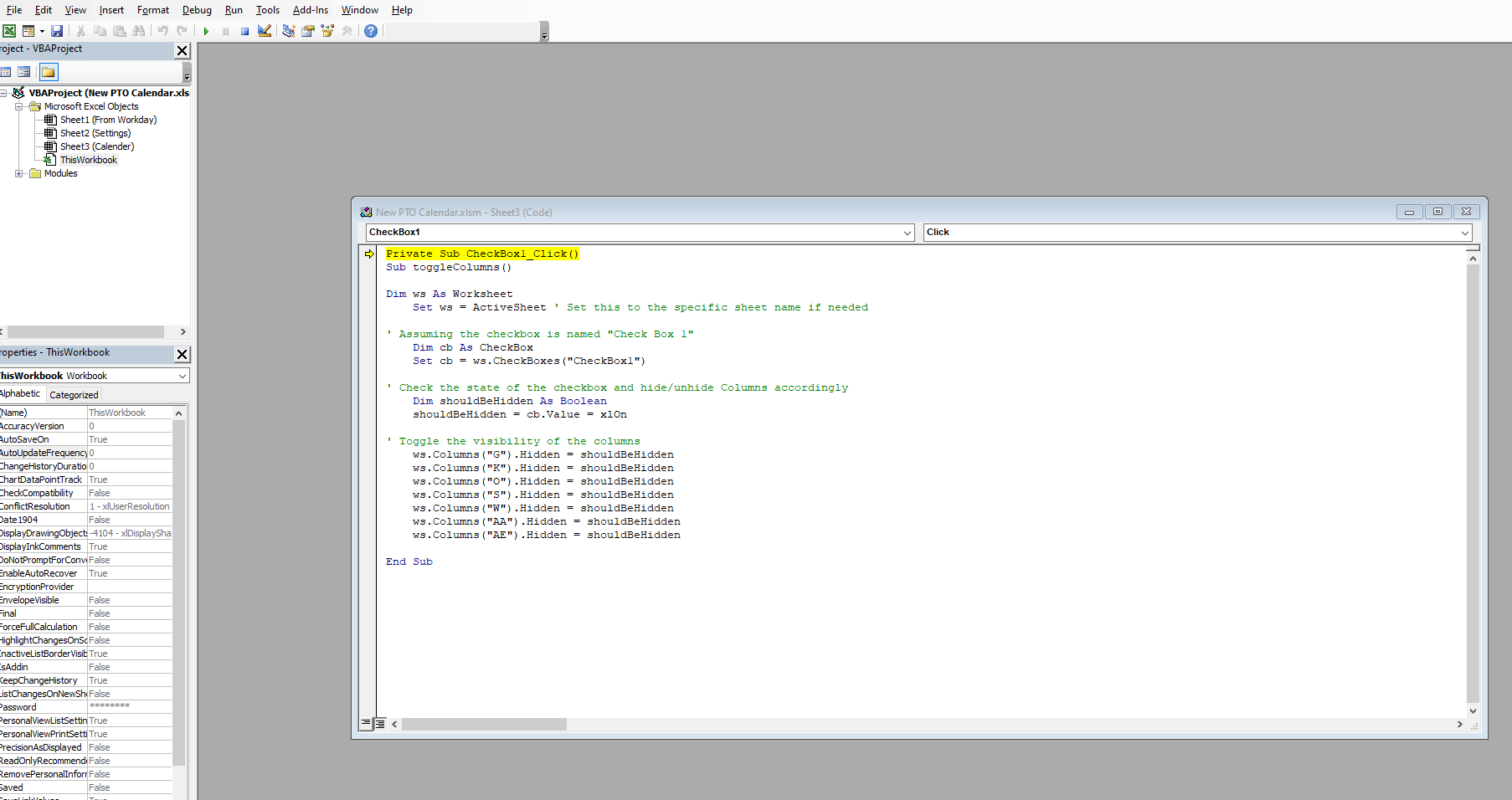This screenshot has height=800, width=1512.
Task: Select the Modules folder label
Action: (x=60, y=173)
